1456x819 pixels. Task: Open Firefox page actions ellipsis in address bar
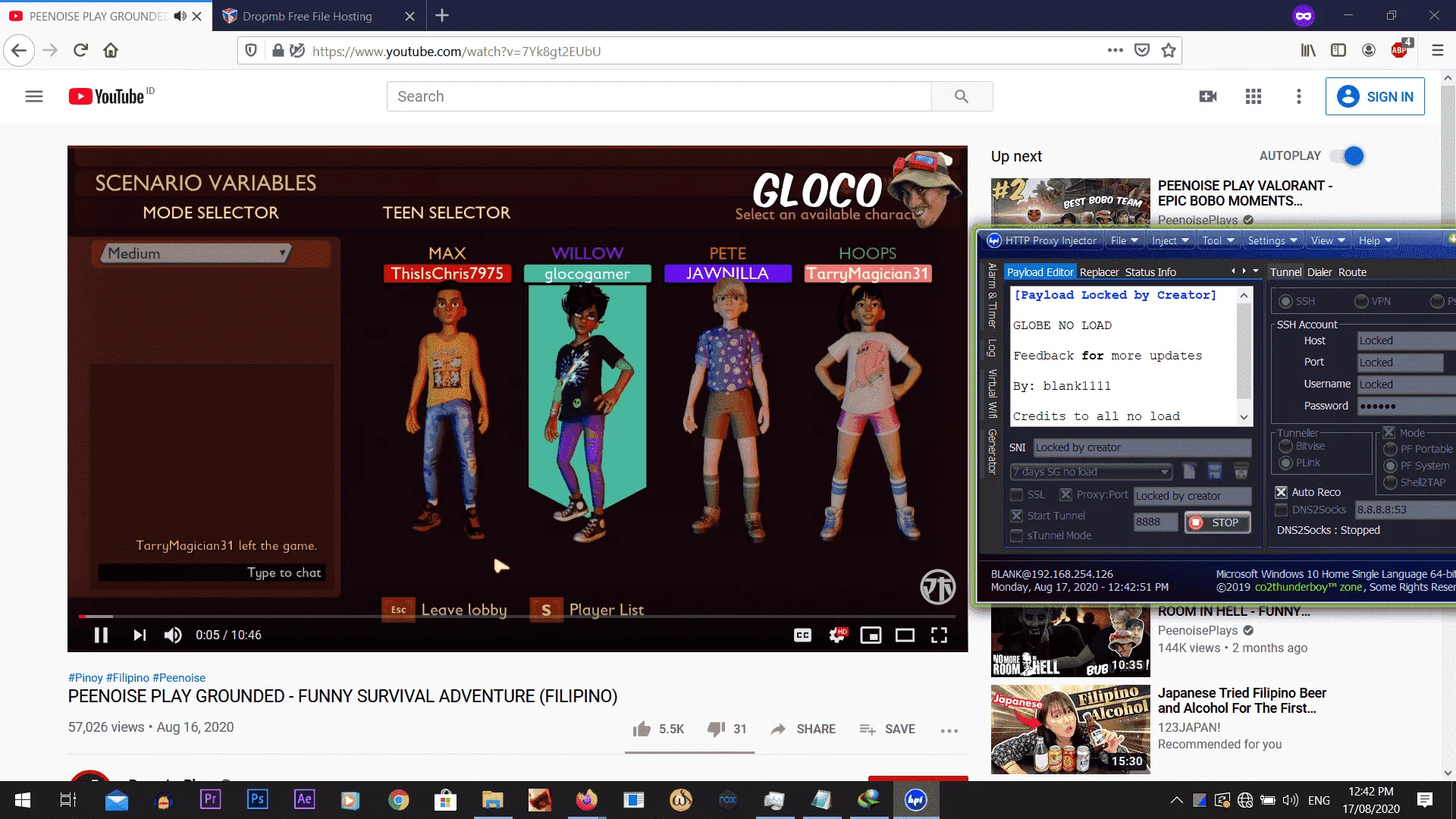pyautogui.click(x=1115, y=51)
